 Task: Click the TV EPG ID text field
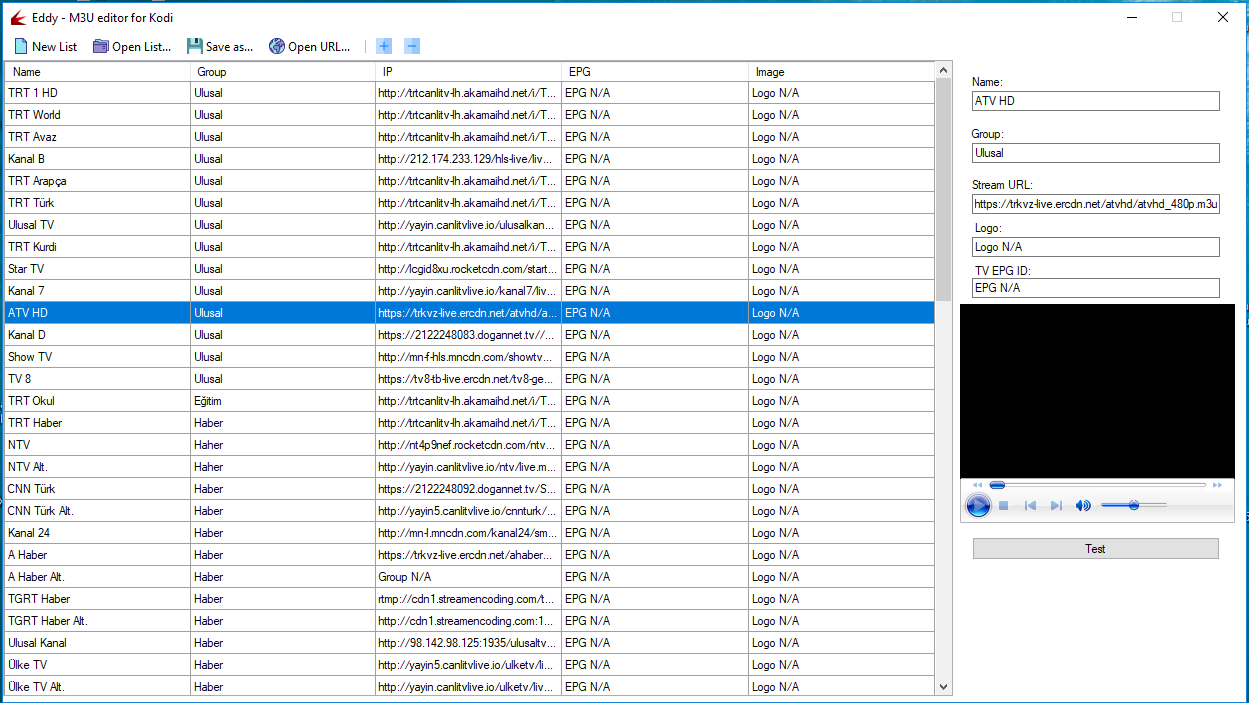click(1095, 288)
